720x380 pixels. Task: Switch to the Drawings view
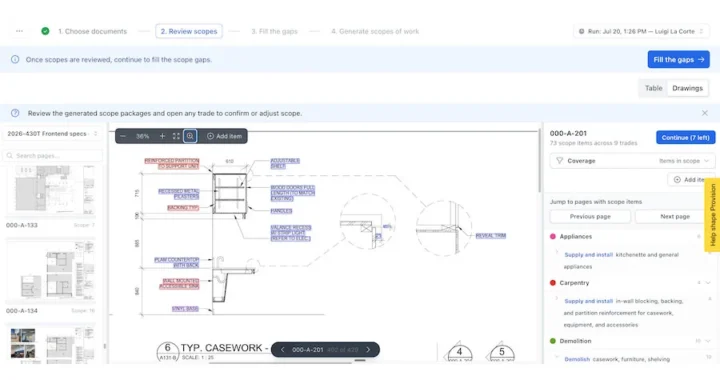(687, 88)
